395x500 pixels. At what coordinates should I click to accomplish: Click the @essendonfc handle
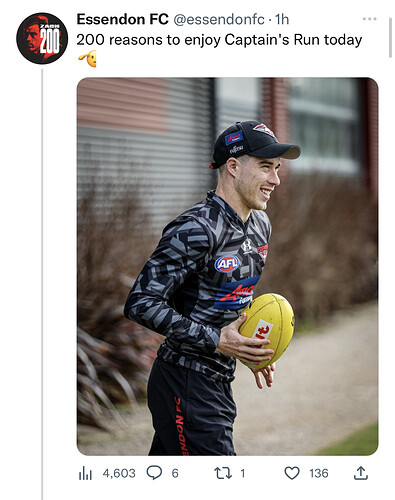click(219, 20)
